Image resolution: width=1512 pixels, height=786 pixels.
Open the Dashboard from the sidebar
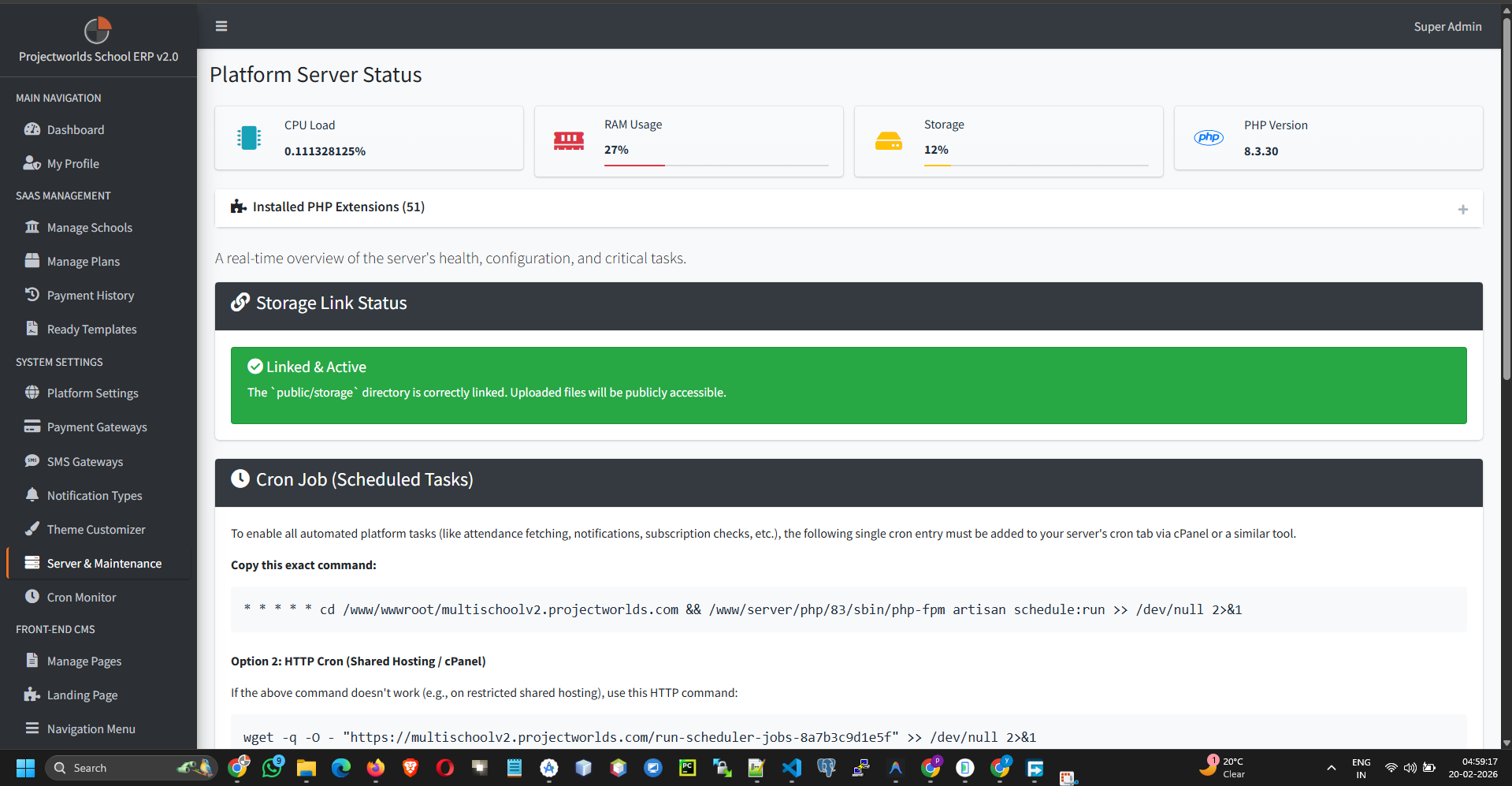point(75,129)
